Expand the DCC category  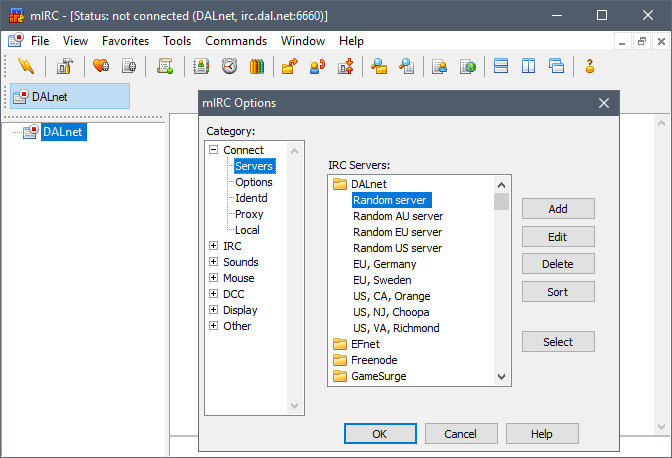[213, 293]
